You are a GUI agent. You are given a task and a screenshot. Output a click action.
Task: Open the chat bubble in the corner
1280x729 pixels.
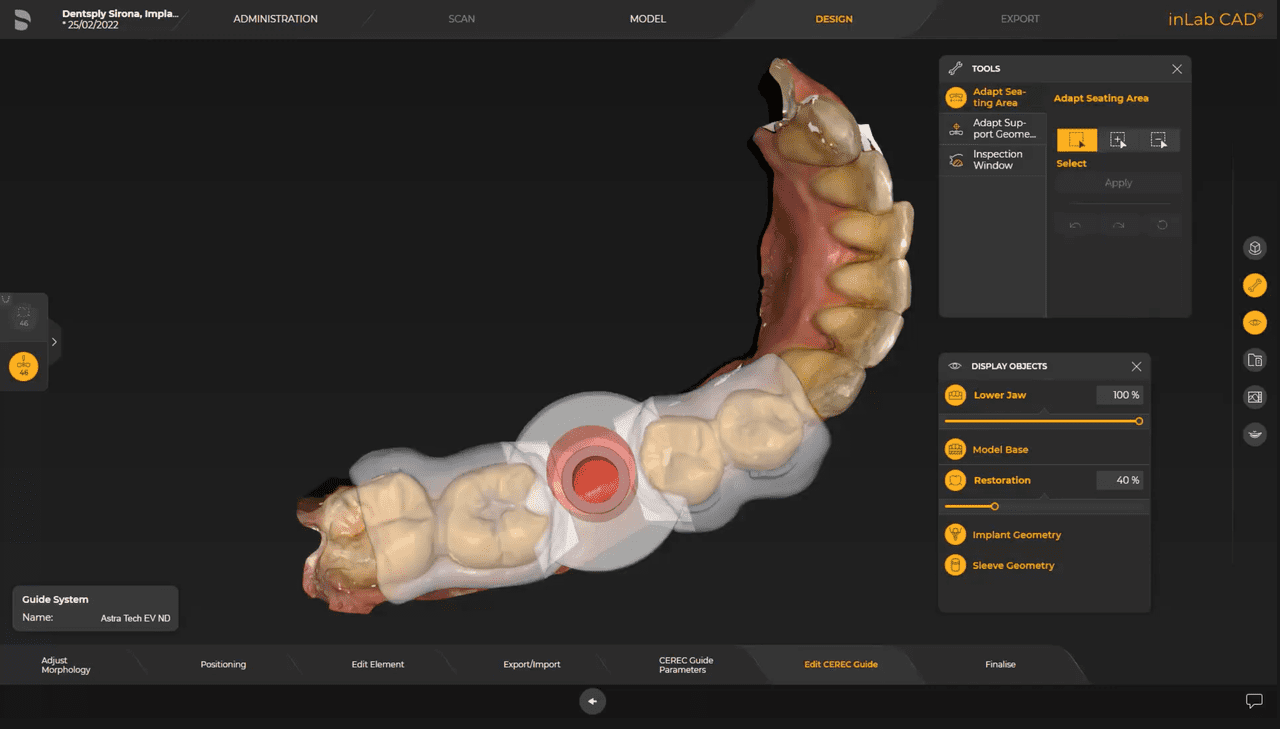1254,701
